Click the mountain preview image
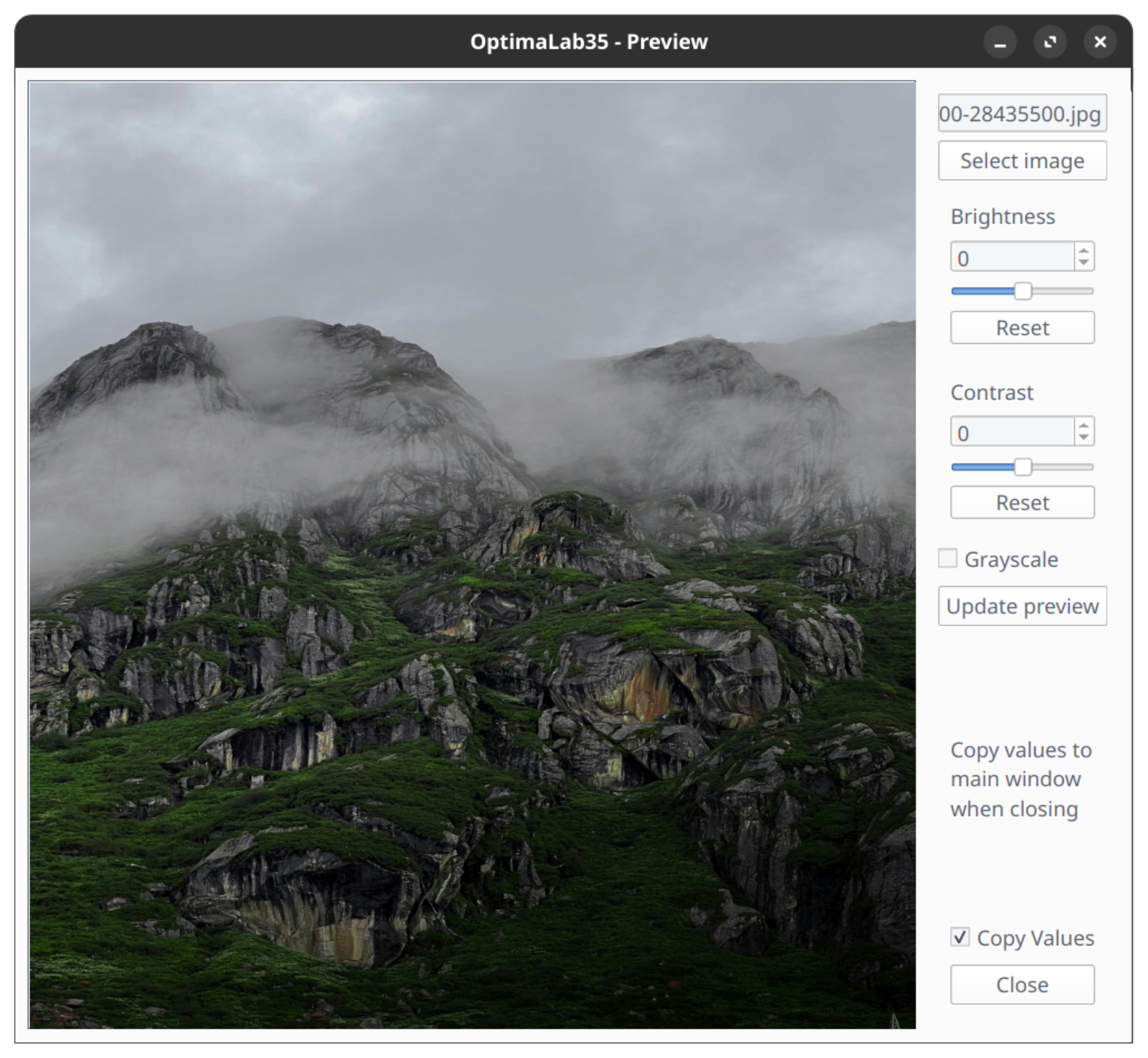Screen dimensions: 1148x1058 tap(472, 555)
